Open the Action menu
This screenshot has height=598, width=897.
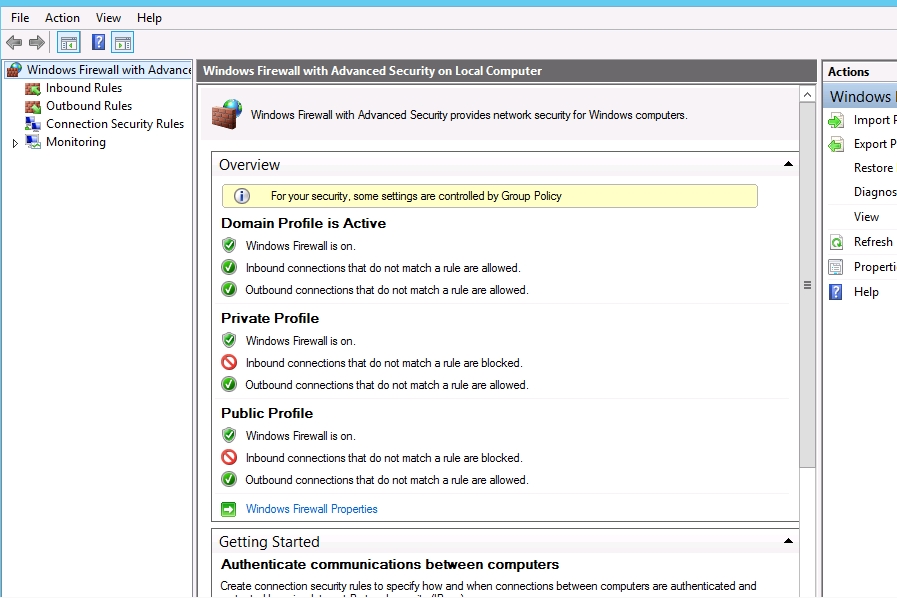coord(62,18)
